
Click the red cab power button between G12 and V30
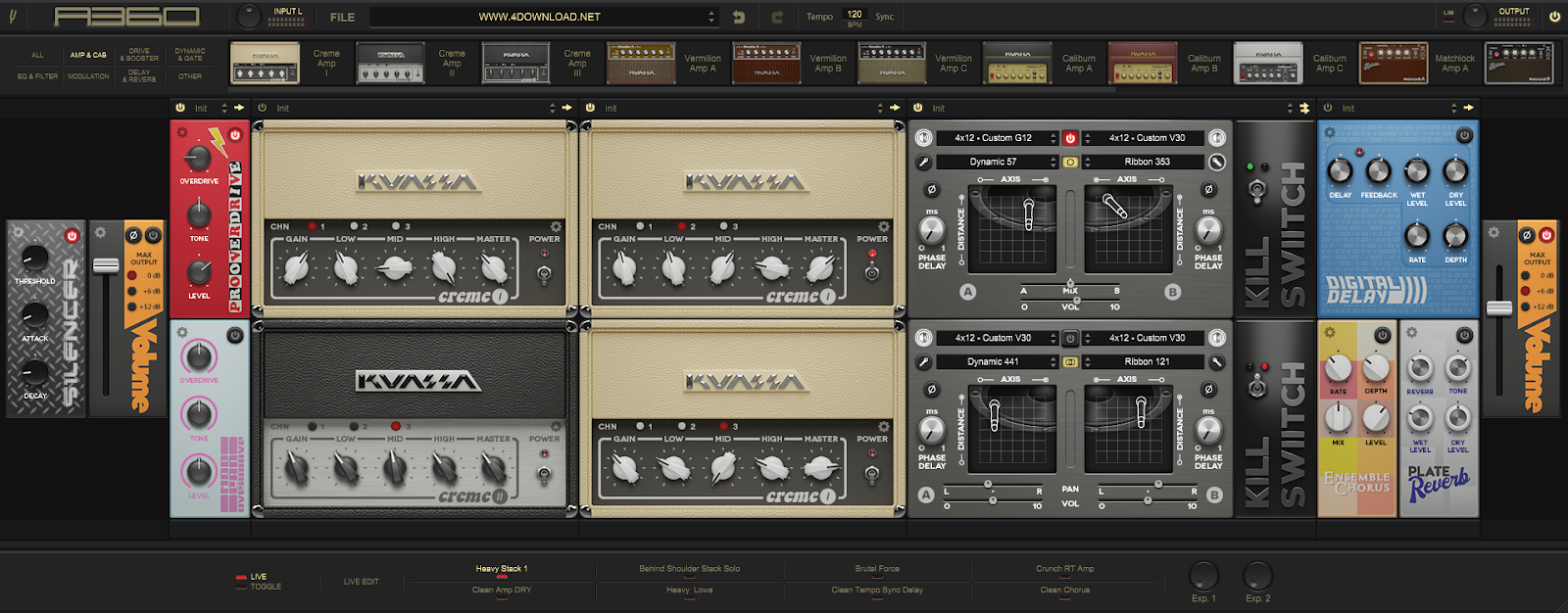(1070, 138)
